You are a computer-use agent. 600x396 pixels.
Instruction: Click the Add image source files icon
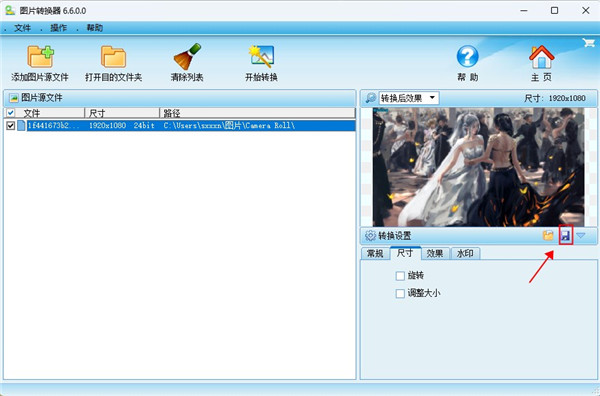(40, 57)
